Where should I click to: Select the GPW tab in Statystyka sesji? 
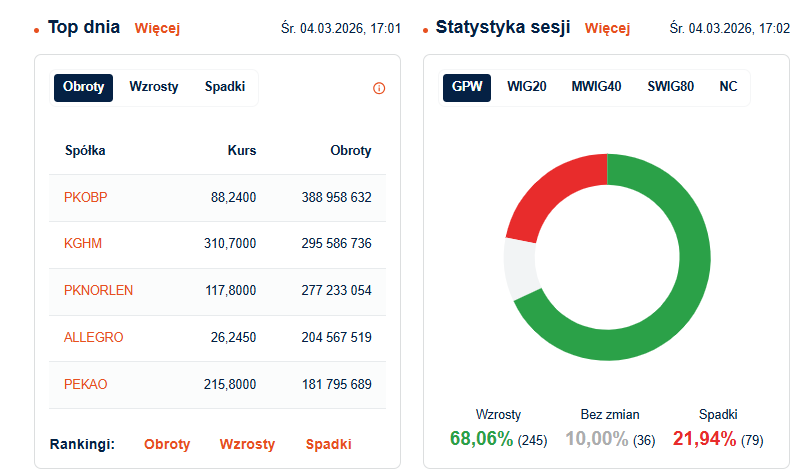tap(467, 87)
